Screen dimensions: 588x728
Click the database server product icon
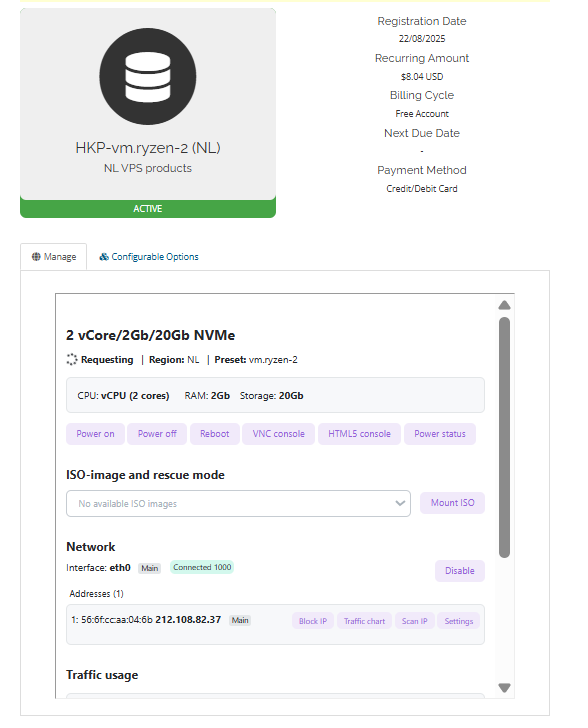coord(148,76)
